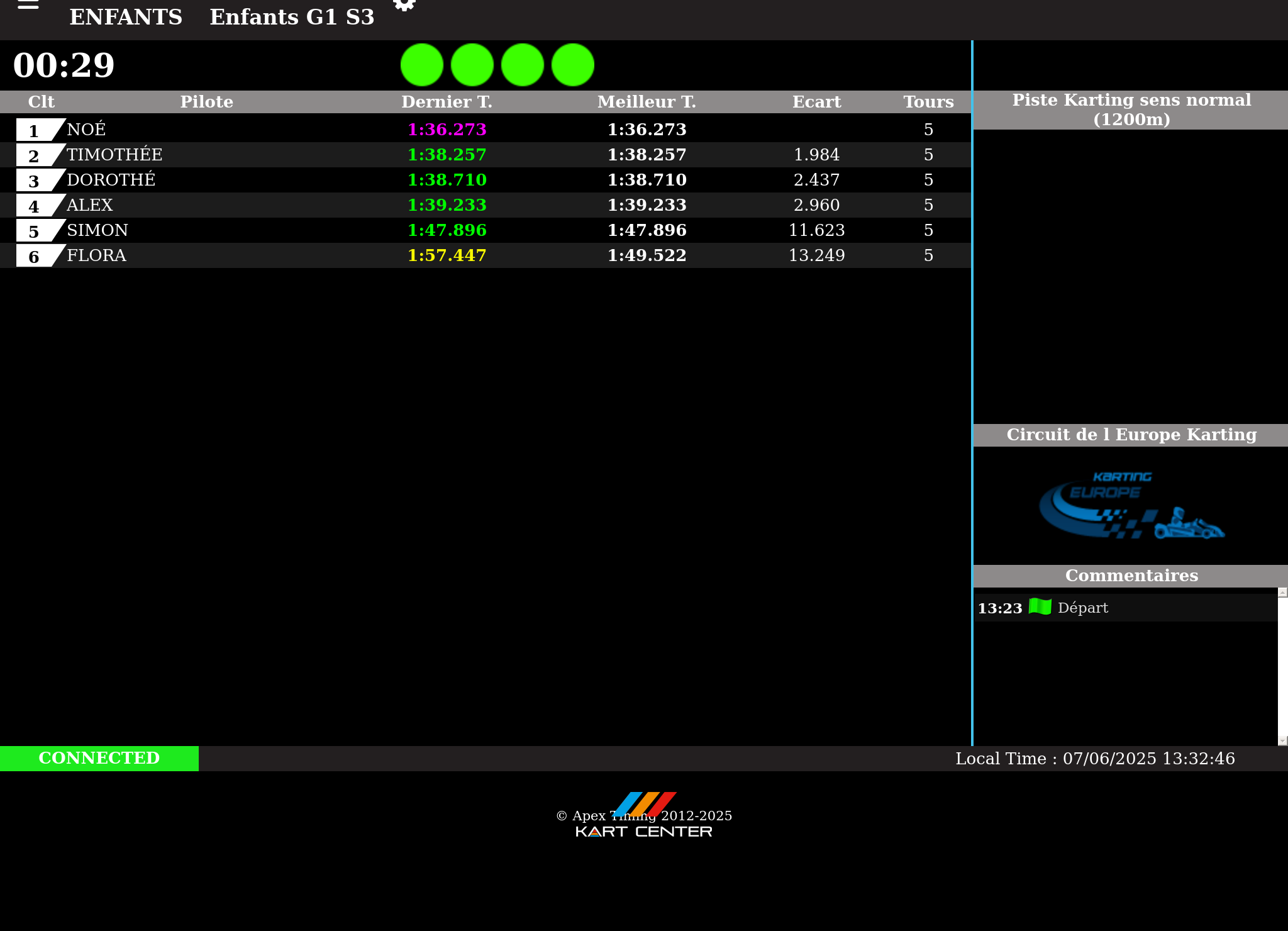Open the hamburger menu icon
The width and height of the screenshot is (1288, 931).
[28, 4]
